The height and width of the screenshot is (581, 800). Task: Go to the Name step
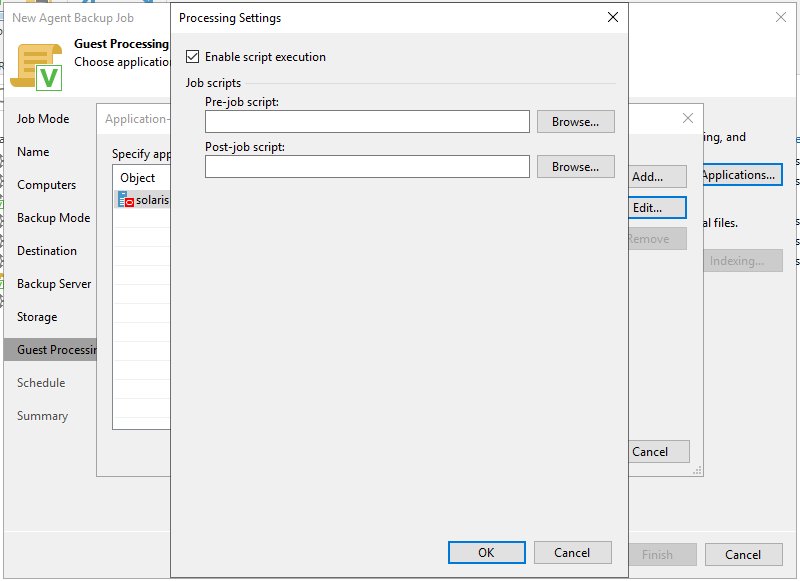click(x=33, y=151)
